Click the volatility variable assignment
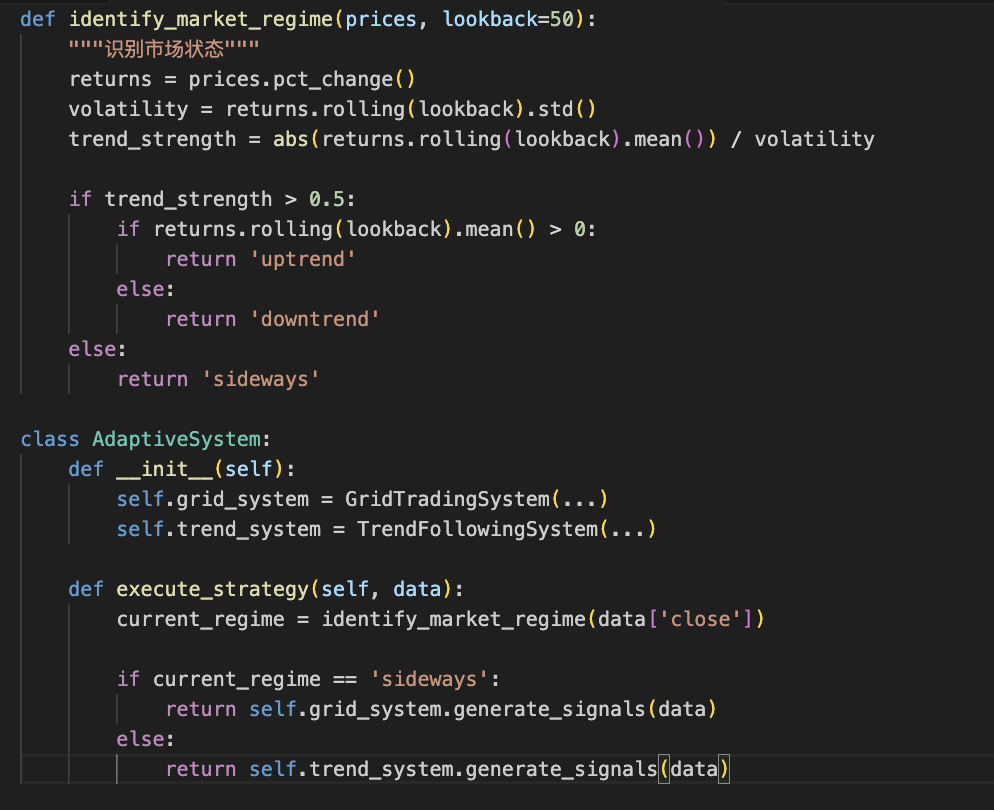The image size is (994, 810). pyautogui.click(x=128, y=110)
